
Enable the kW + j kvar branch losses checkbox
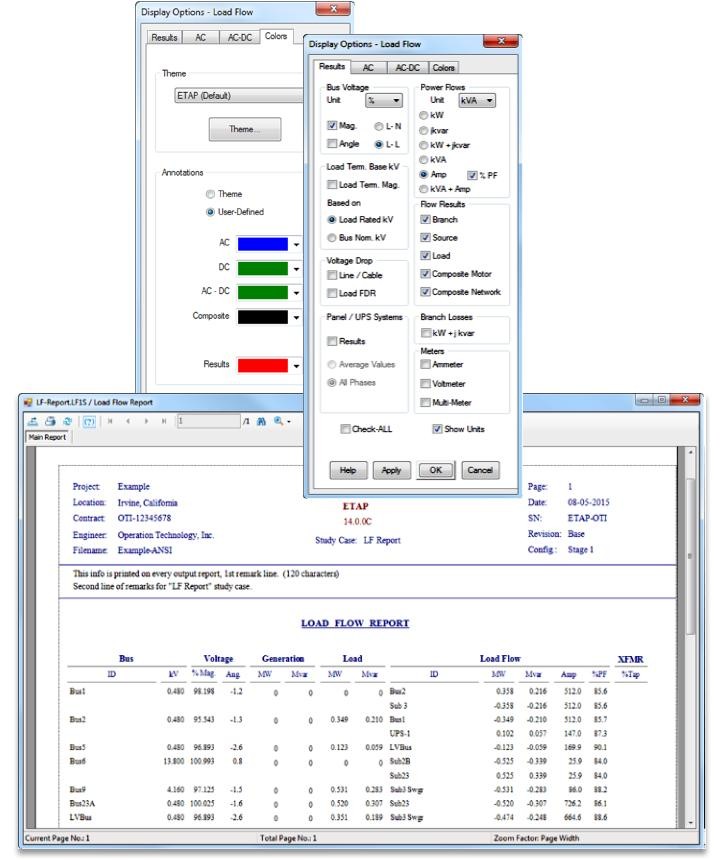click(425, 333)
